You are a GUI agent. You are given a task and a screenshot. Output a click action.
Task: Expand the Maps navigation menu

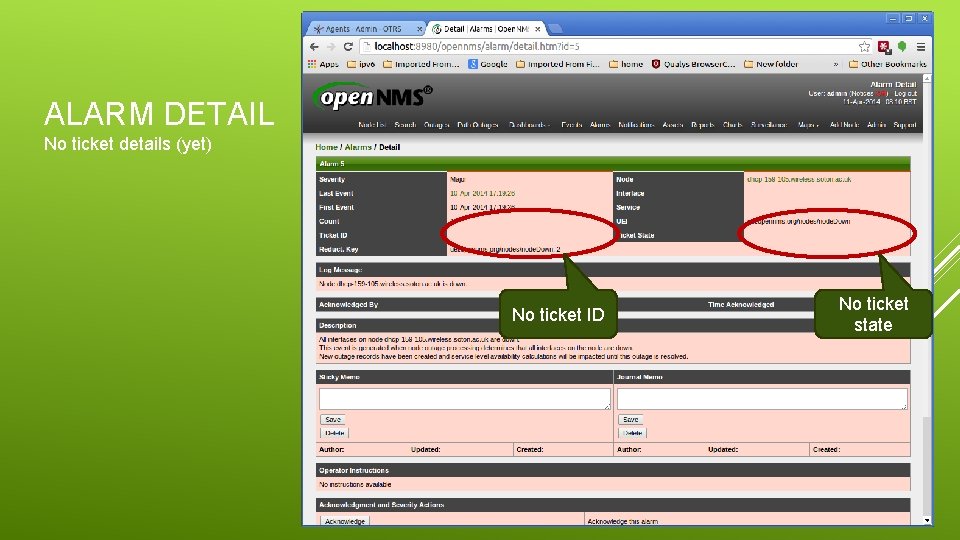point(808,125)
